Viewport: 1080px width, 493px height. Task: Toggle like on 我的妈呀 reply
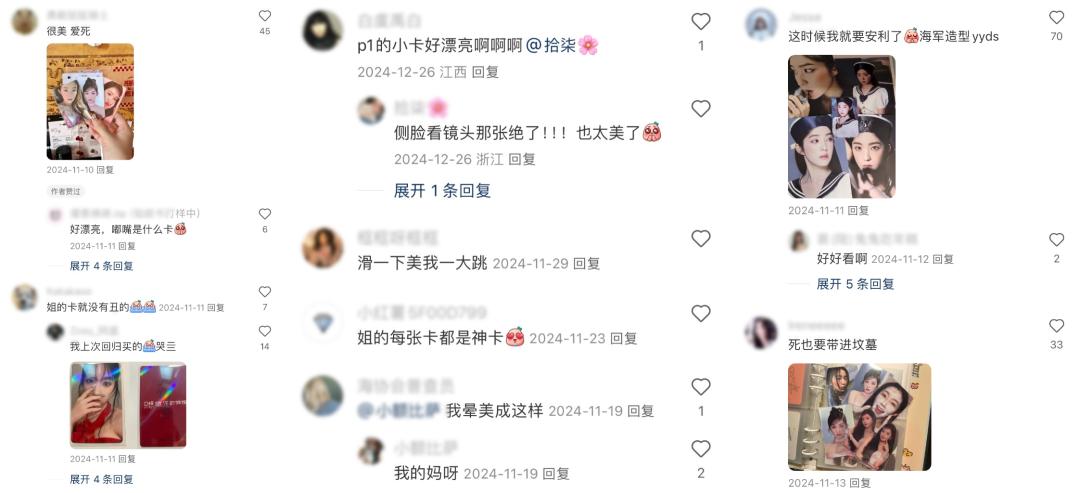pyautogui.click(x=700, y=449)
